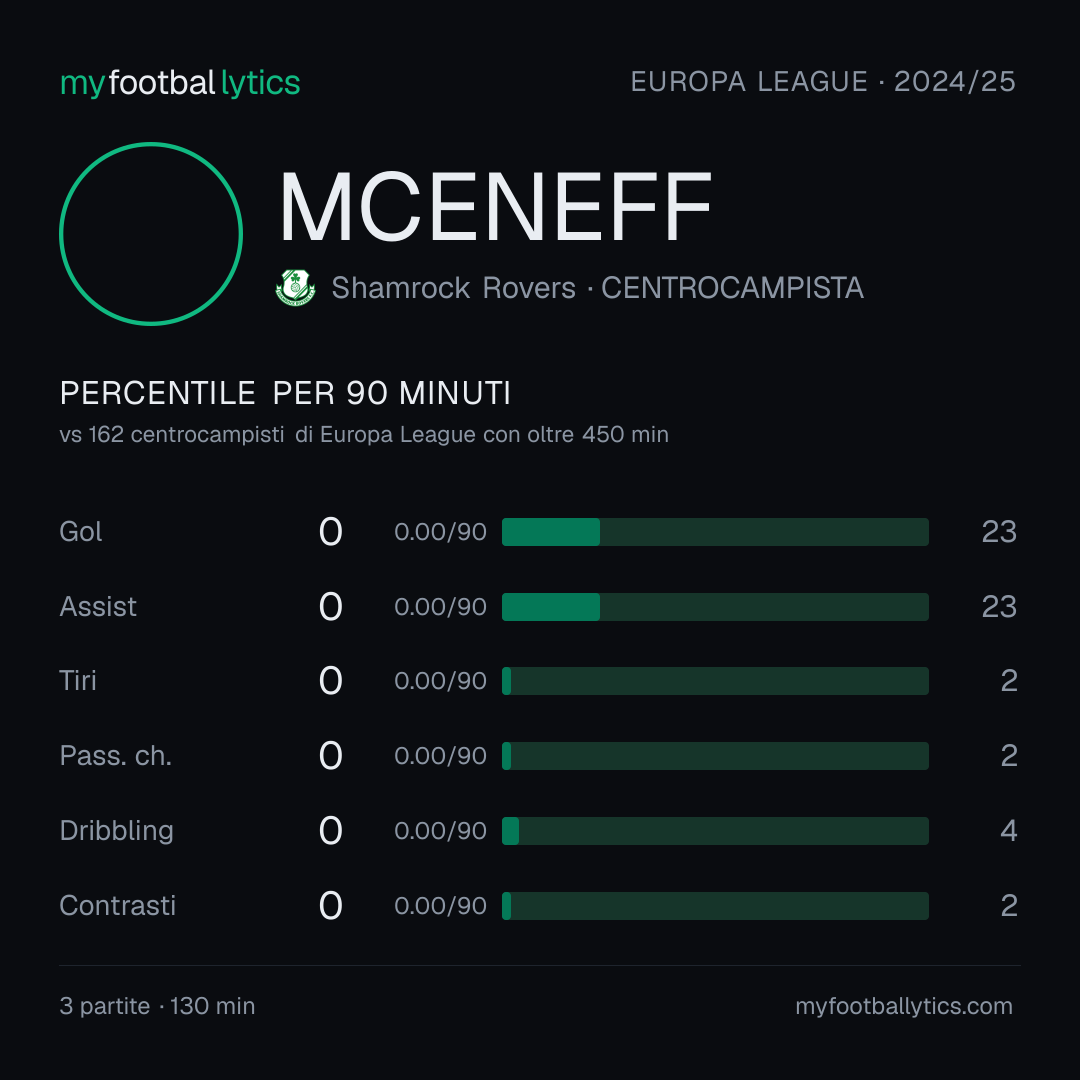The height and width of the screenshot is (1080, 1080).
Task: Select the Dribbling percentile bar
Action: click(715, 831)
